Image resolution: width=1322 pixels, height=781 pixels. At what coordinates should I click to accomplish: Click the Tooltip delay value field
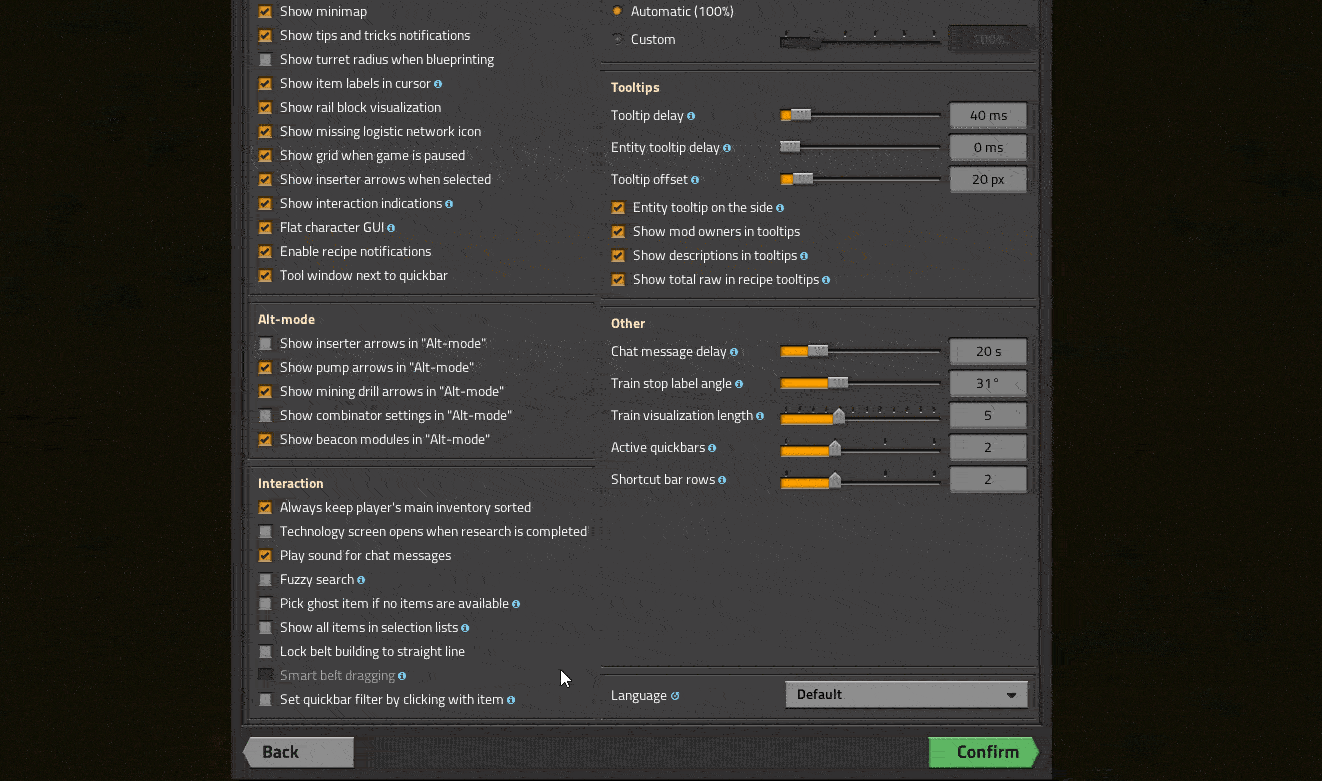point(988,116)
